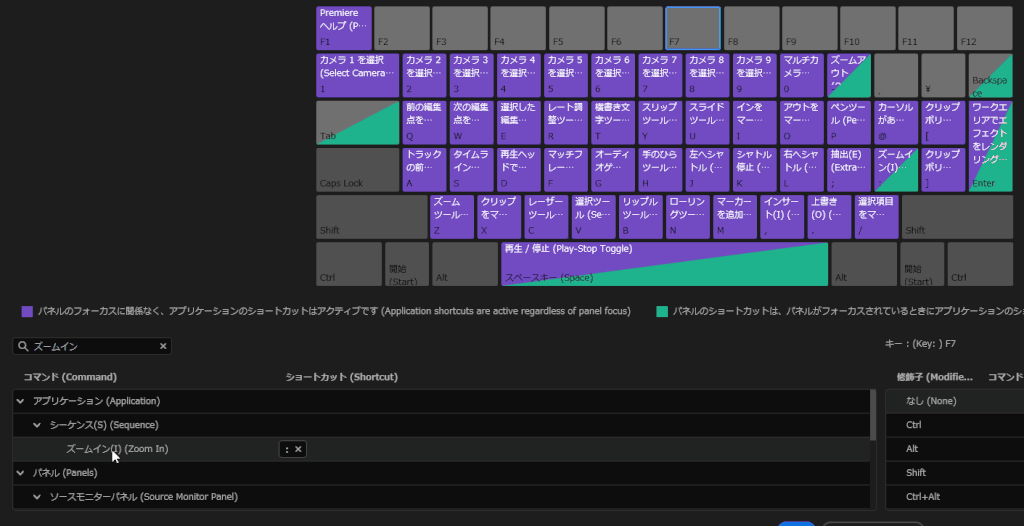Image resolution: width=1024 pixels, height=526 pixels.
Task: Click the Backspace key
Action: 991,76
